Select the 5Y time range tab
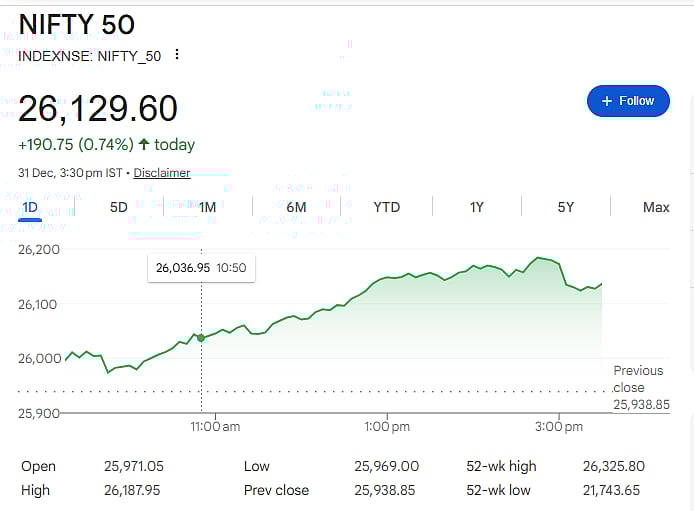 click(566, 207)
